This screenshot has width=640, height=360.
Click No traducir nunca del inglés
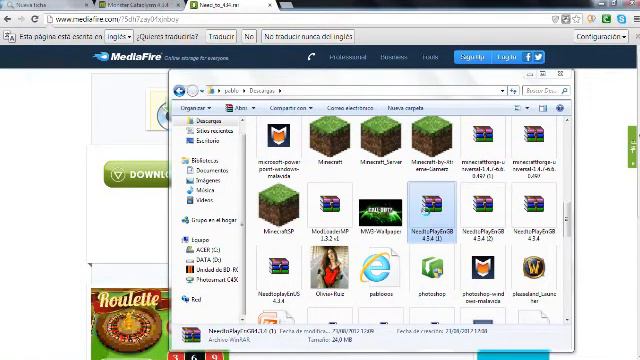pyautogui.click(x=308, y=37)
